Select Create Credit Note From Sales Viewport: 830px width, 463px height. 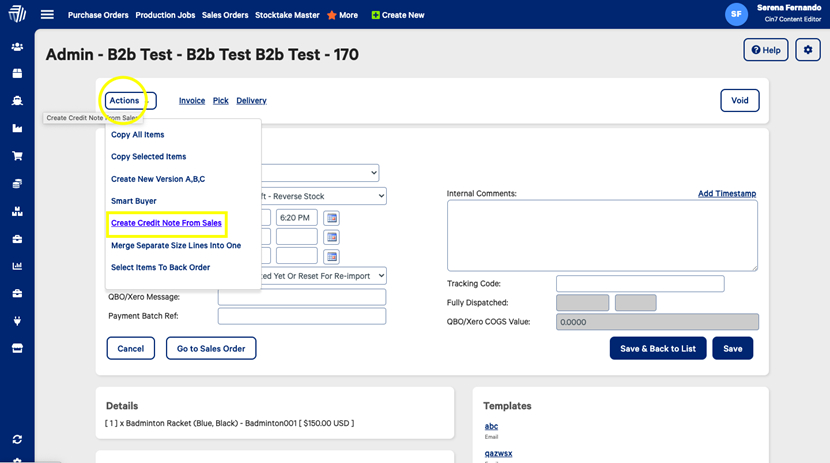(x=166, y=223)
